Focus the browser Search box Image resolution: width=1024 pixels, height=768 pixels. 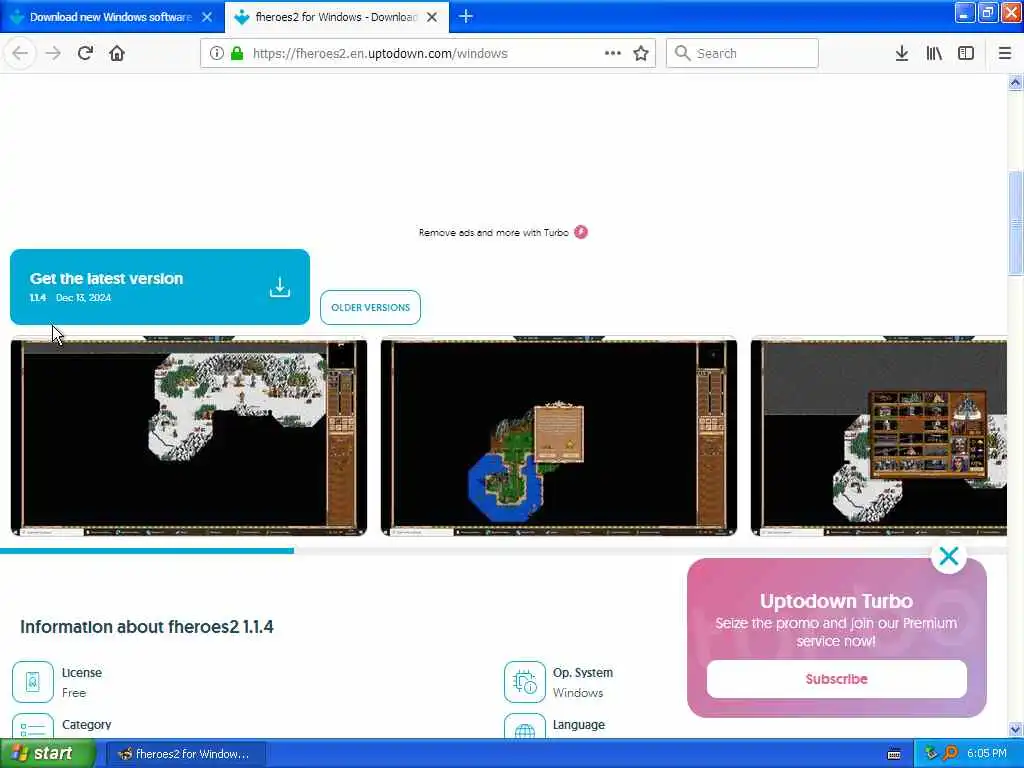coord(742,53)
